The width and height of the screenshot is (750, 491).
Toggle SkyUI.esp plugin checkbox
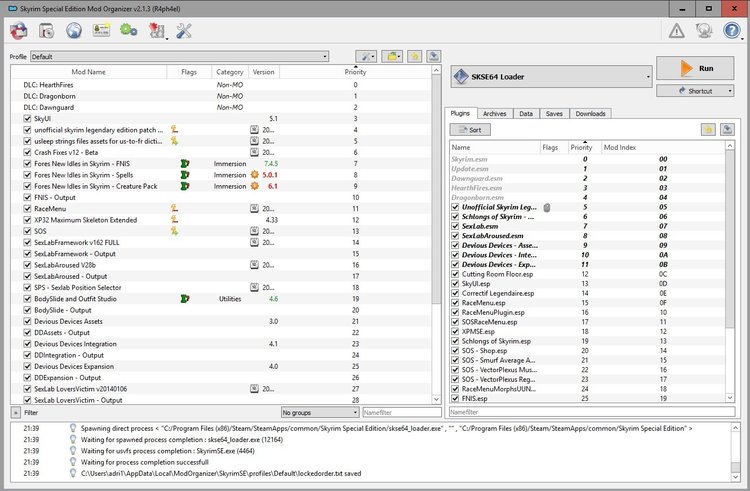pos(455,284)
